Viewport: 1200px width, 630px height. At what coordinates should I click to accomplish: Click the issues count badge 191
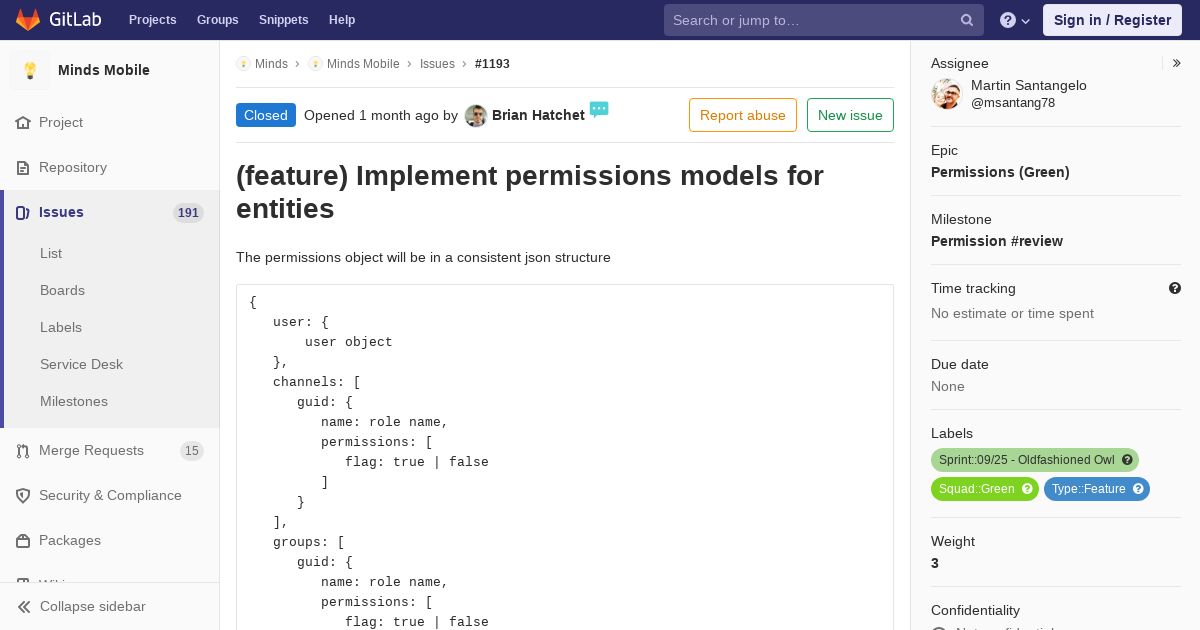click(188, 213)
